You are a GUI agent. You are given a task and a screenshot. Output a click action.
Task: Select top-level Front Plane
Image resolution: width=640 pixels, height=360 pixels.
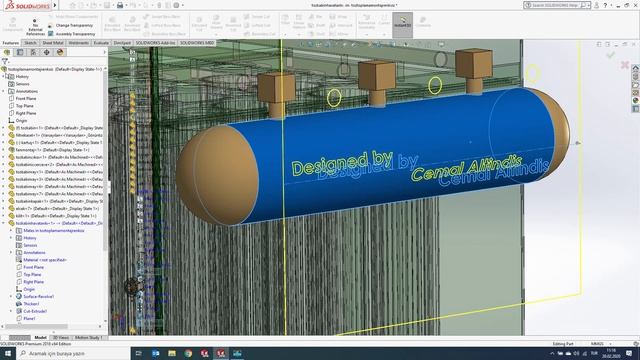coord(26,98)
